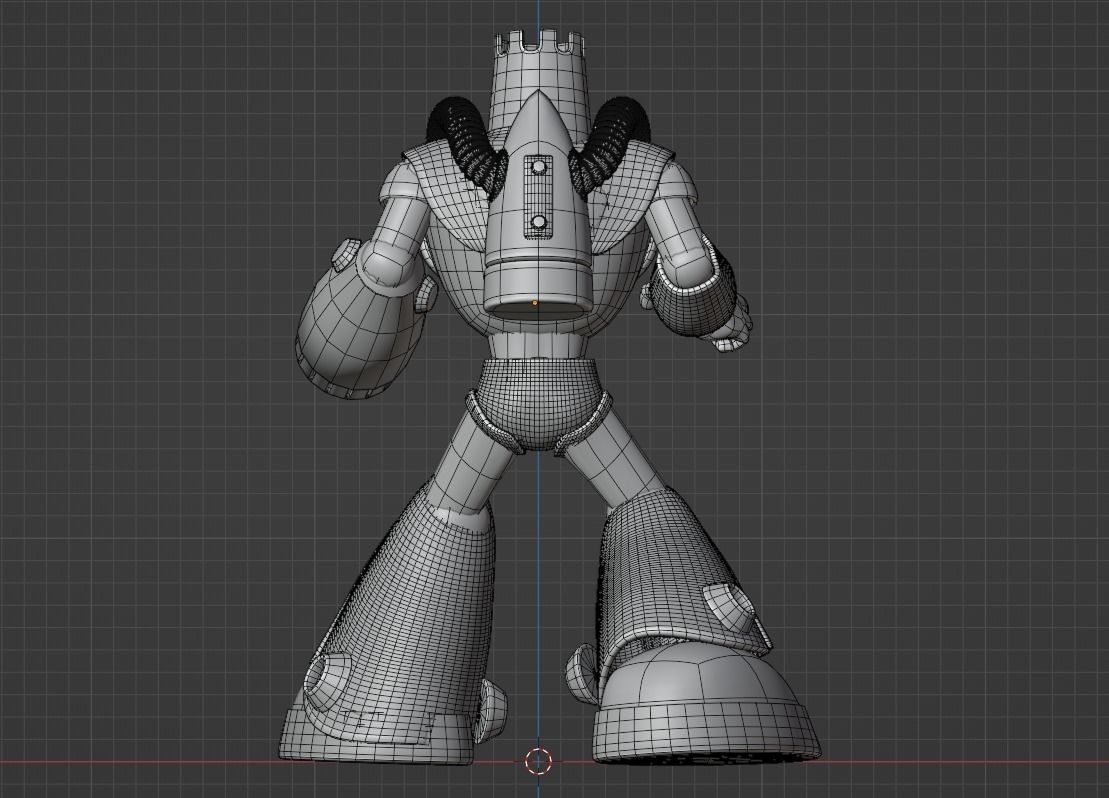Click the upper bolt on the rocket panel
1109x798 pixels.
pyautogui.click(x=539, y=167)
